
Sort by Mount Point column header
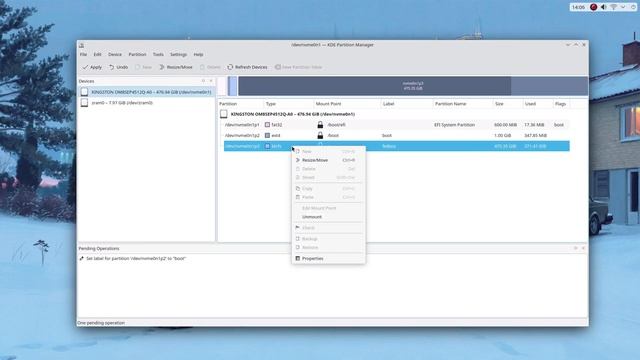pos(347,104)
